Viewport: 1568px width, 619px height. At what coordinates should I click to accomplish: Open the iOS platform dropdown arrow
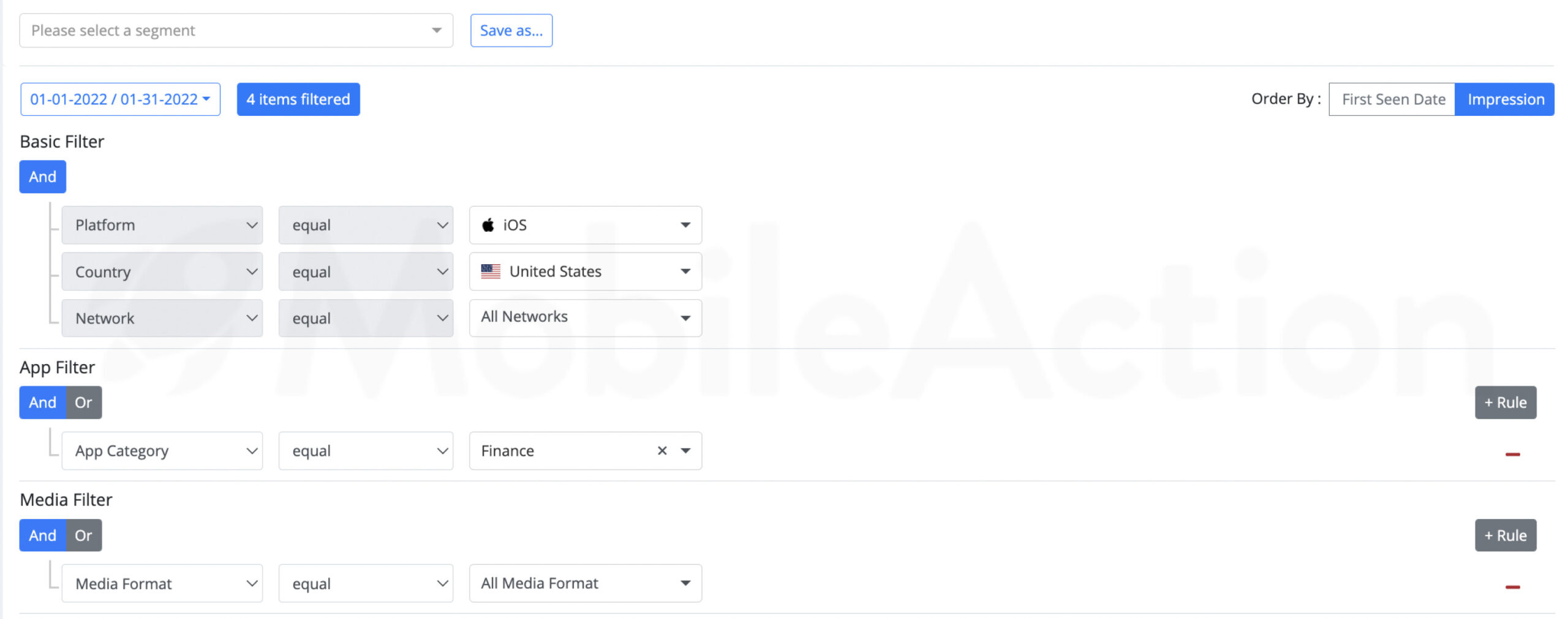(x=685, y=225)
